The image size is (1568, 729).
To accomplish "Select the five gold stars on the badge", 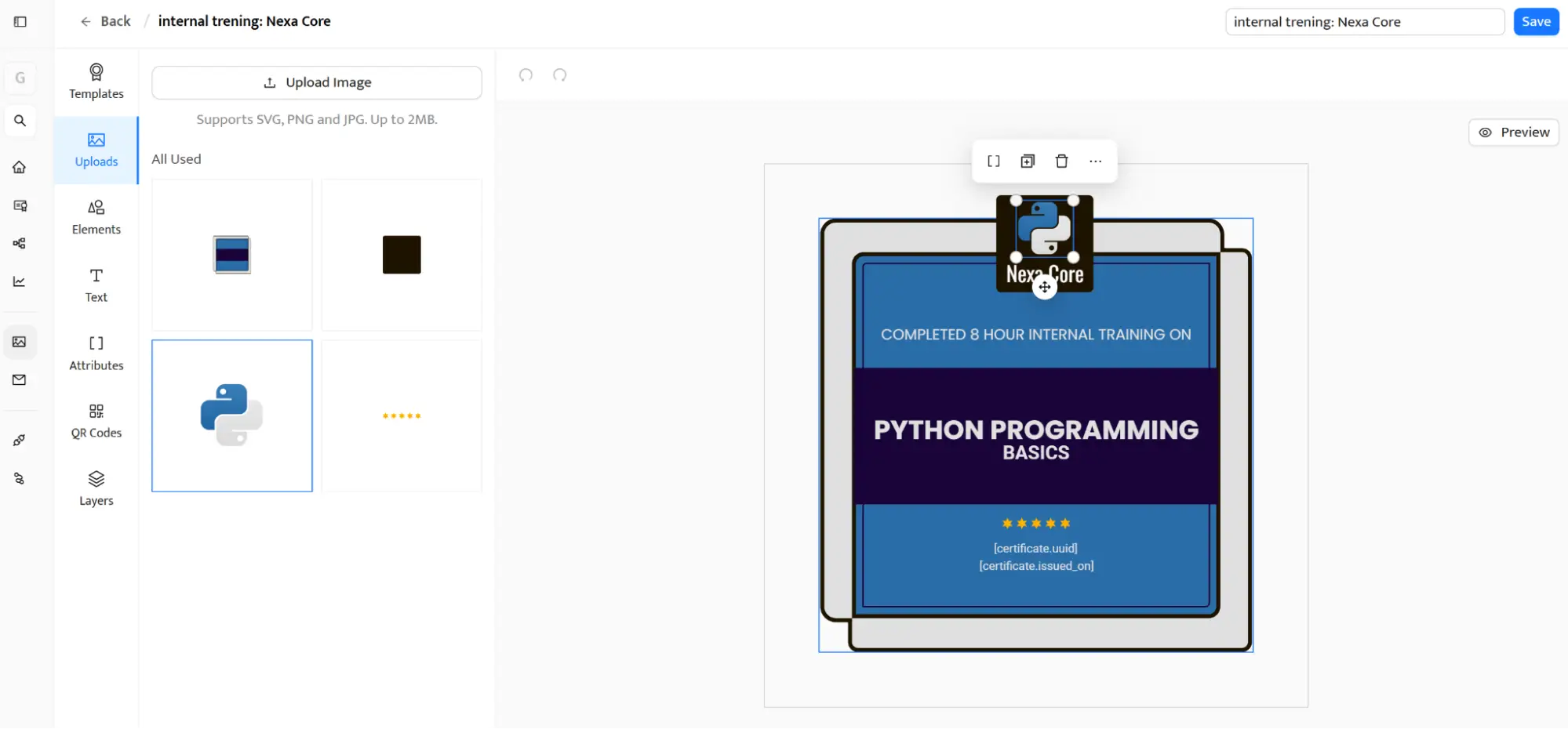I will tap(1036, 524).
